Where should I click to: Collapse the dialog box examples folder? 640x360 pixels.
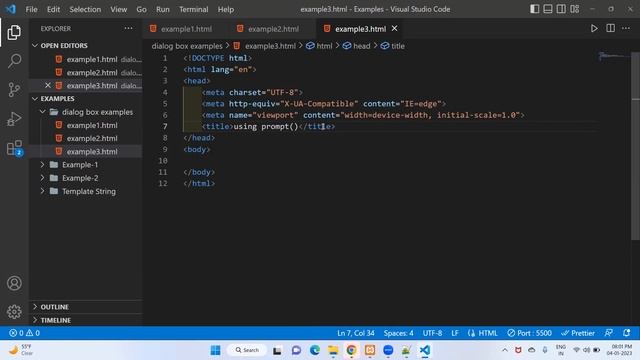pyautogui.click(x=42, y=111)
